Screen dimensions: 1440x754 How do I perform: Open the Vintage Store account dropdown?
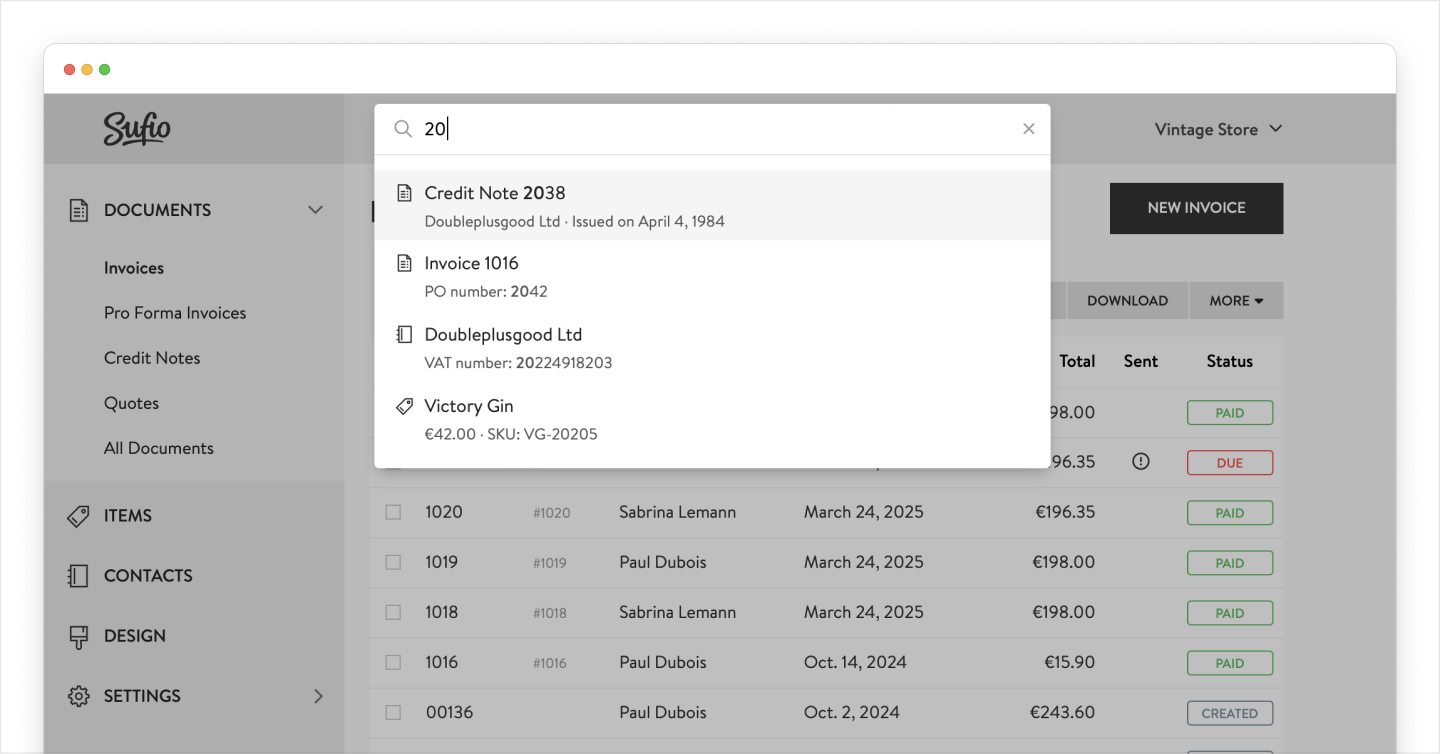pos(1217,129)
